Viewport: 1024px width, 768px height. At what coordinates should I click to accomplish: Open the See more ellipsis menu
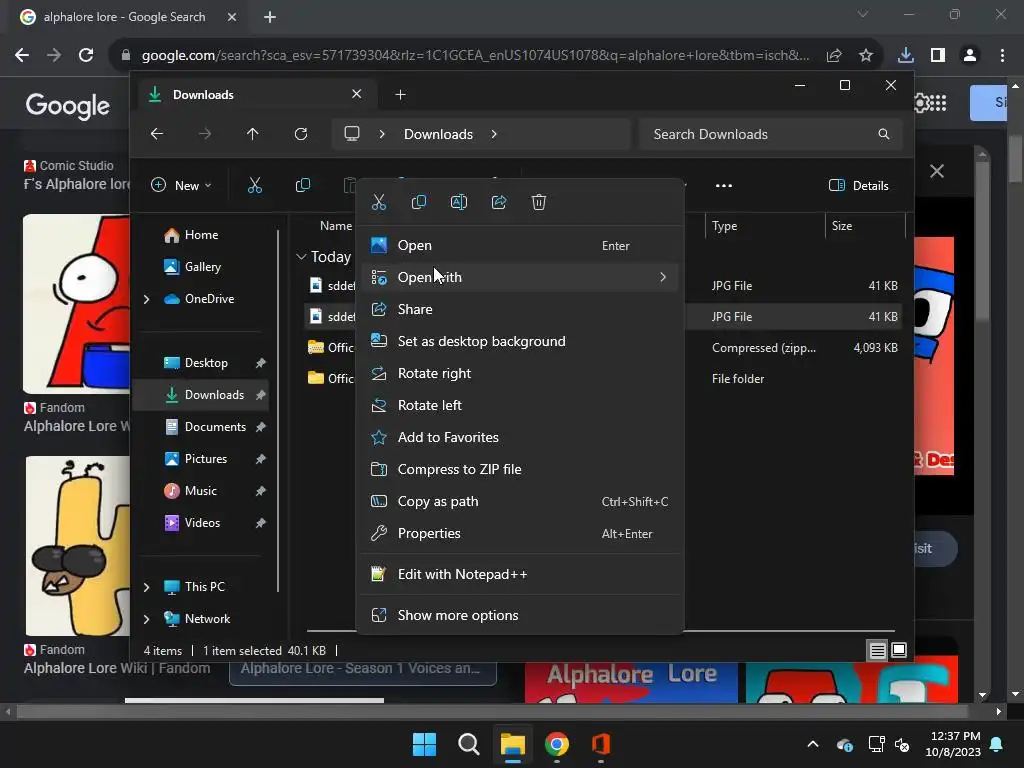tap(724, 185)
